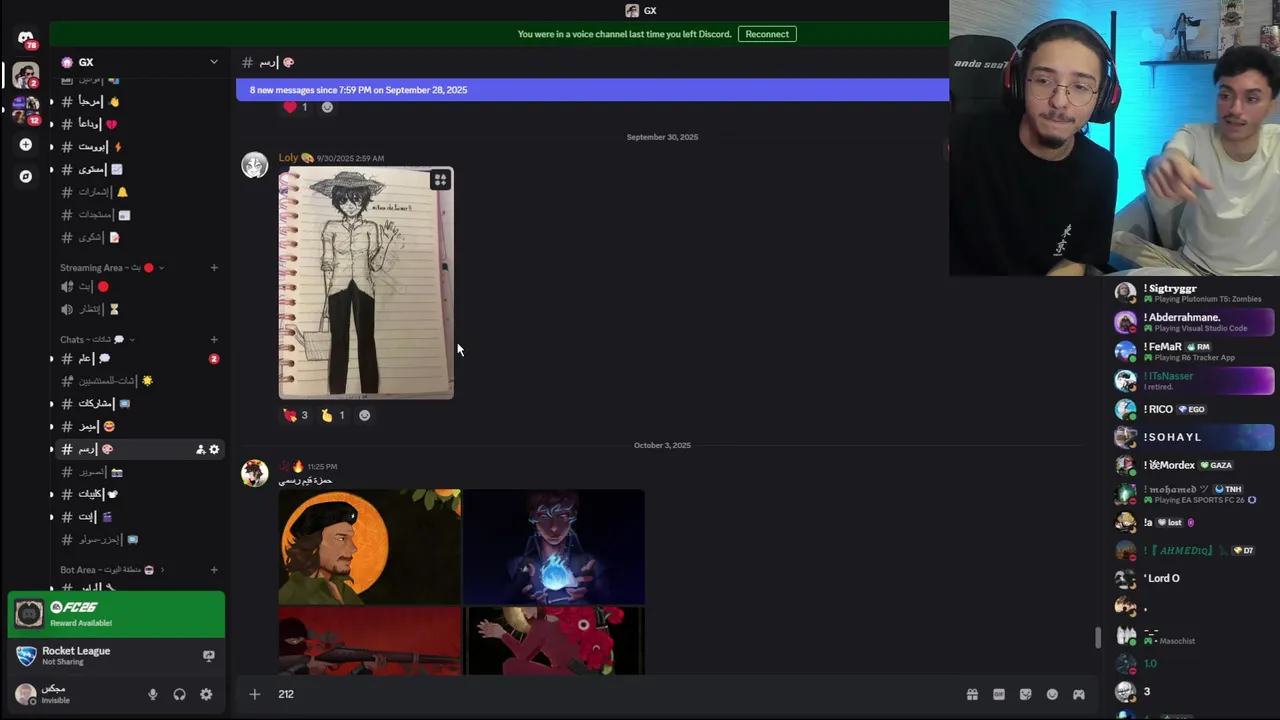Open the orange moon portrait artwork

370,546
